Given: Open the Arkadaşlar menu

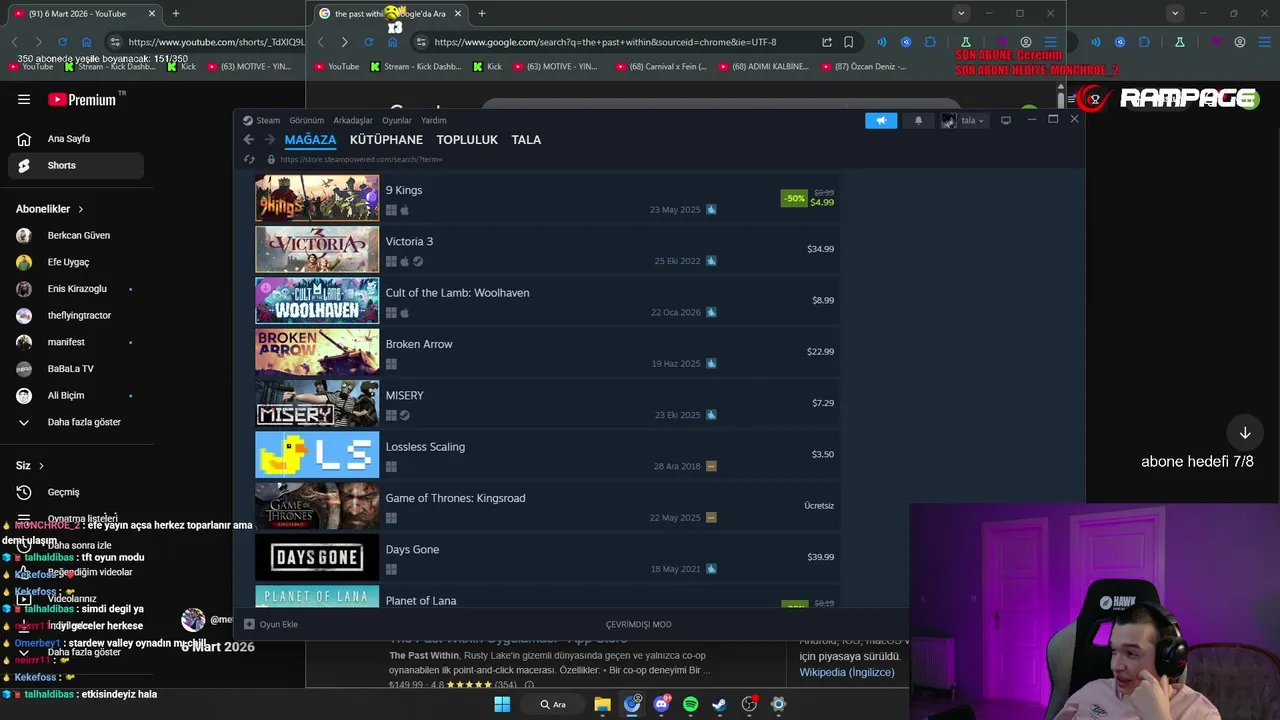Looking at the screenshot, I should click(x=353, y=120).
